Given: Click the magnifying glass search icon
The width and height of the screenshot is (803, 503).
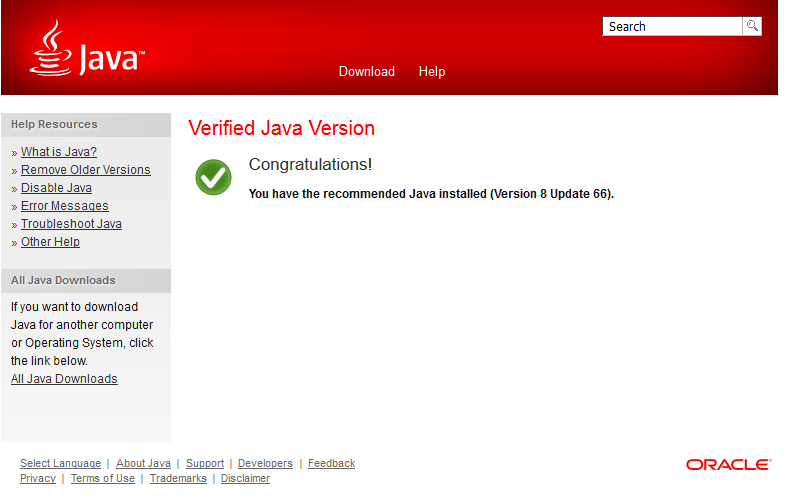Looking at the screenshot, I should point(752,26).
